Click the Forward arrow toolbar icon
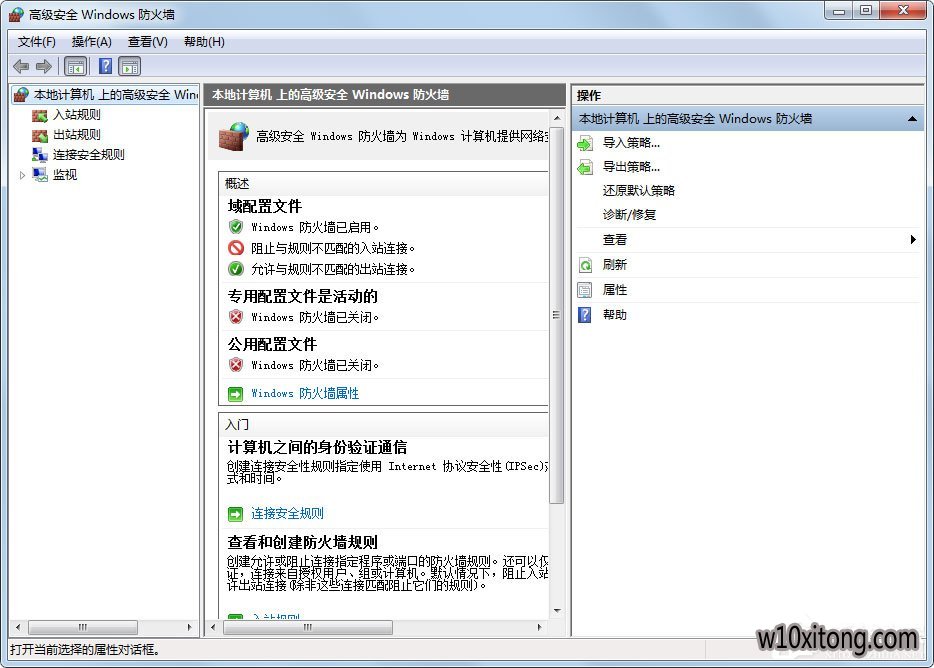 [x=43, y=66]
